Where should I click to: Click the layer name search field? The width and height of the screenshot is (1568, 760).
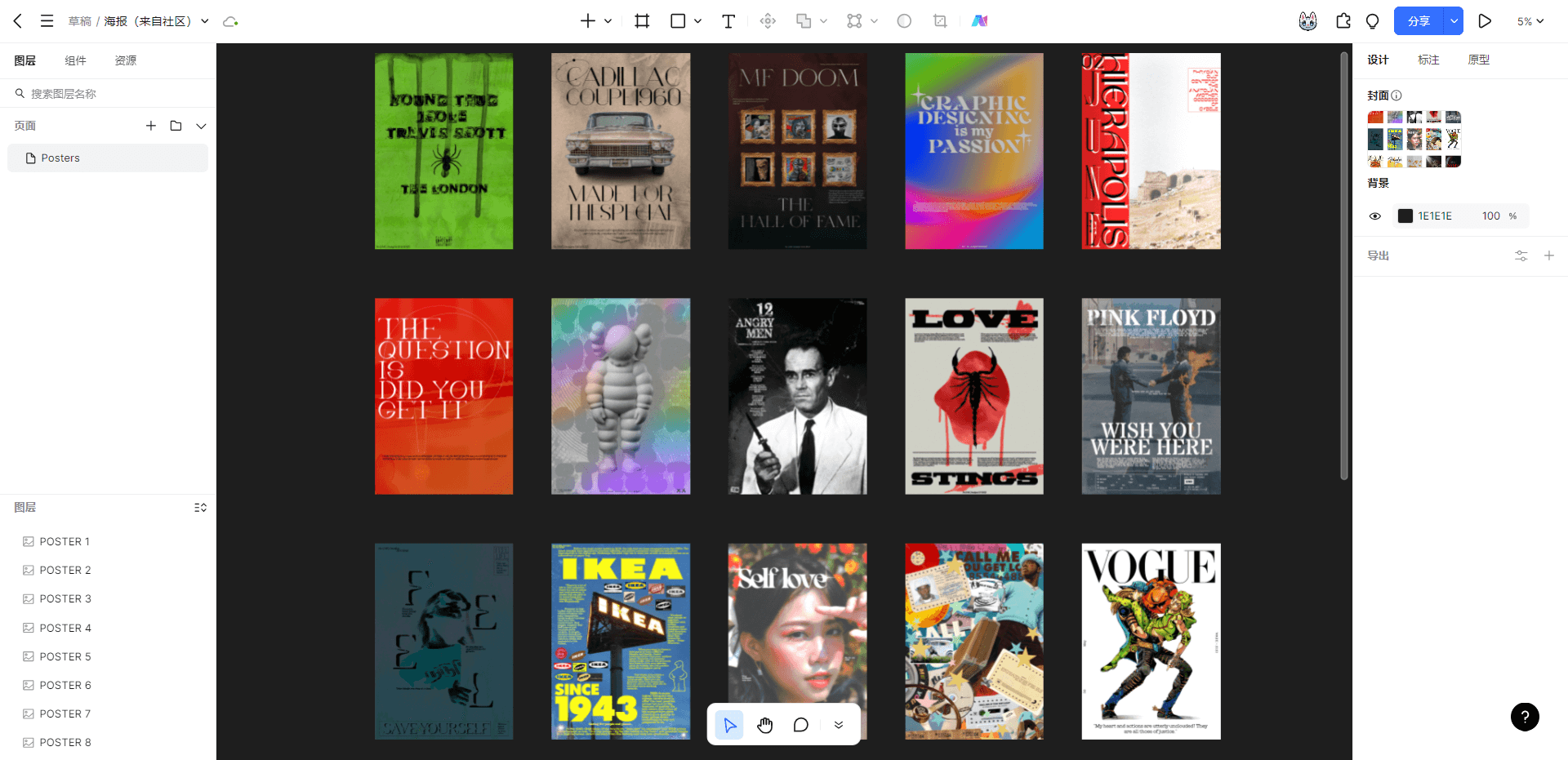[108, 94]
